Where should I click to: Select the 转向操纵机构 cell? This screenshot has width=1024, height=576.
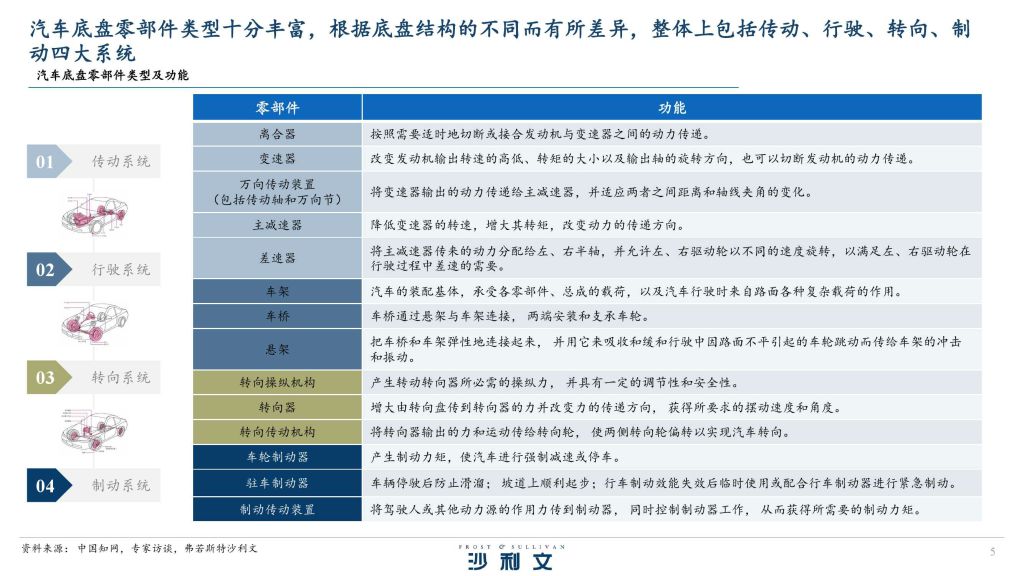pyautogui.click(x=278, y=382)
